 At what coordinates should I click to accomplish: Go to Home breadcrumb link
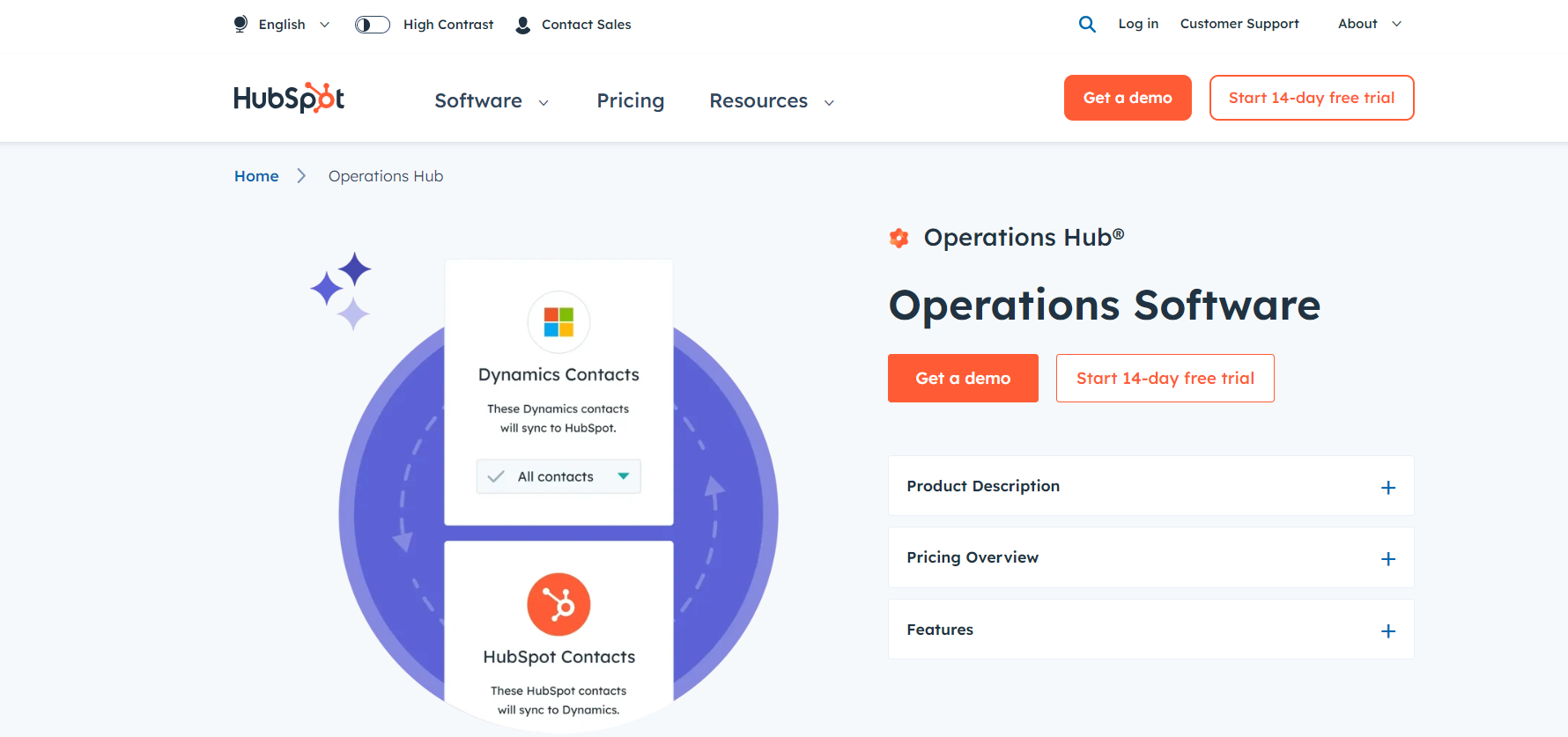[x=256, y=176]
